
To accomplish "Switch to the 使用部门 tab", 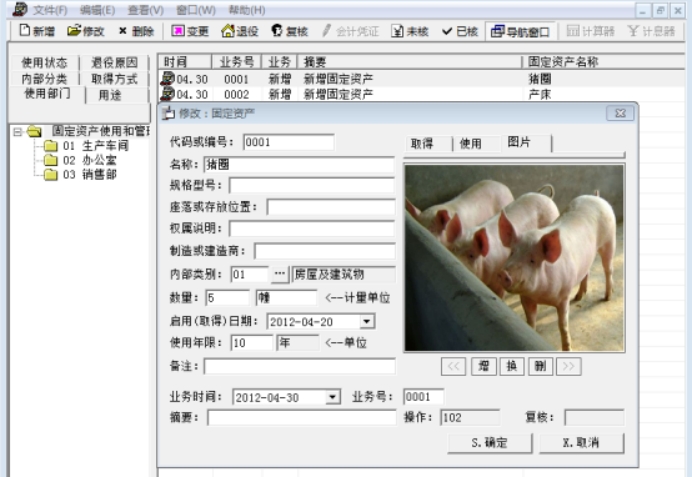I will point(47,94).
